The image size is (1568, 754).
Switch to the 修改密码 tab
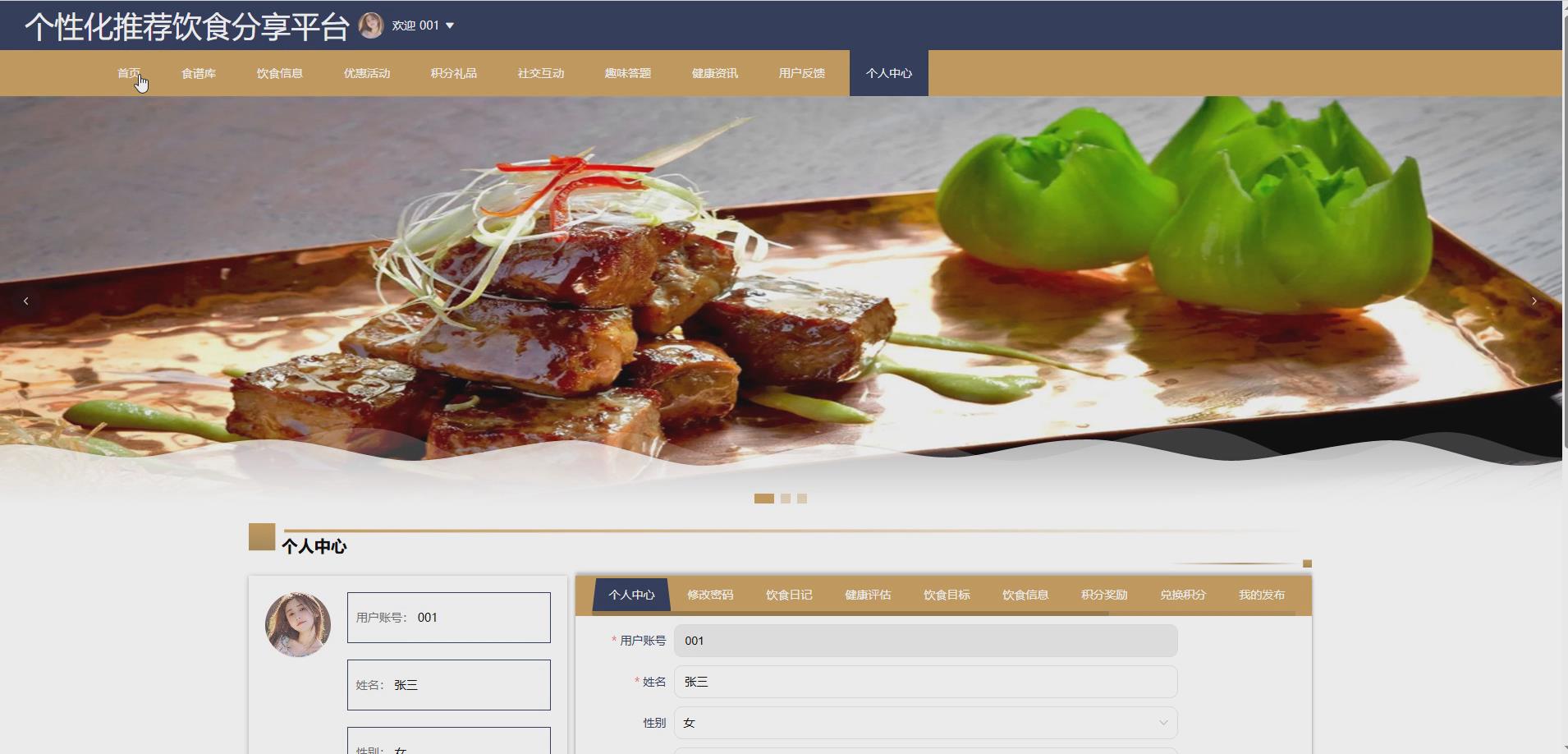point(710,595)
